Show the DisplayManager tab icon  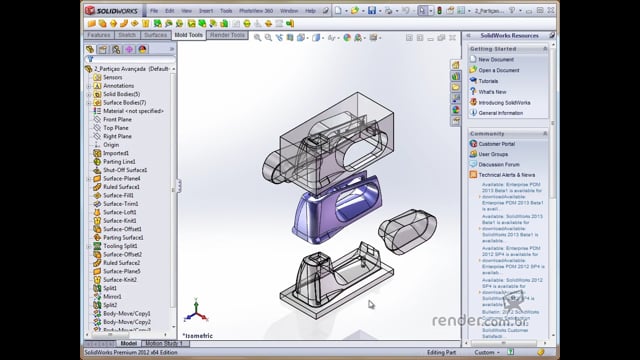[142, 49]
